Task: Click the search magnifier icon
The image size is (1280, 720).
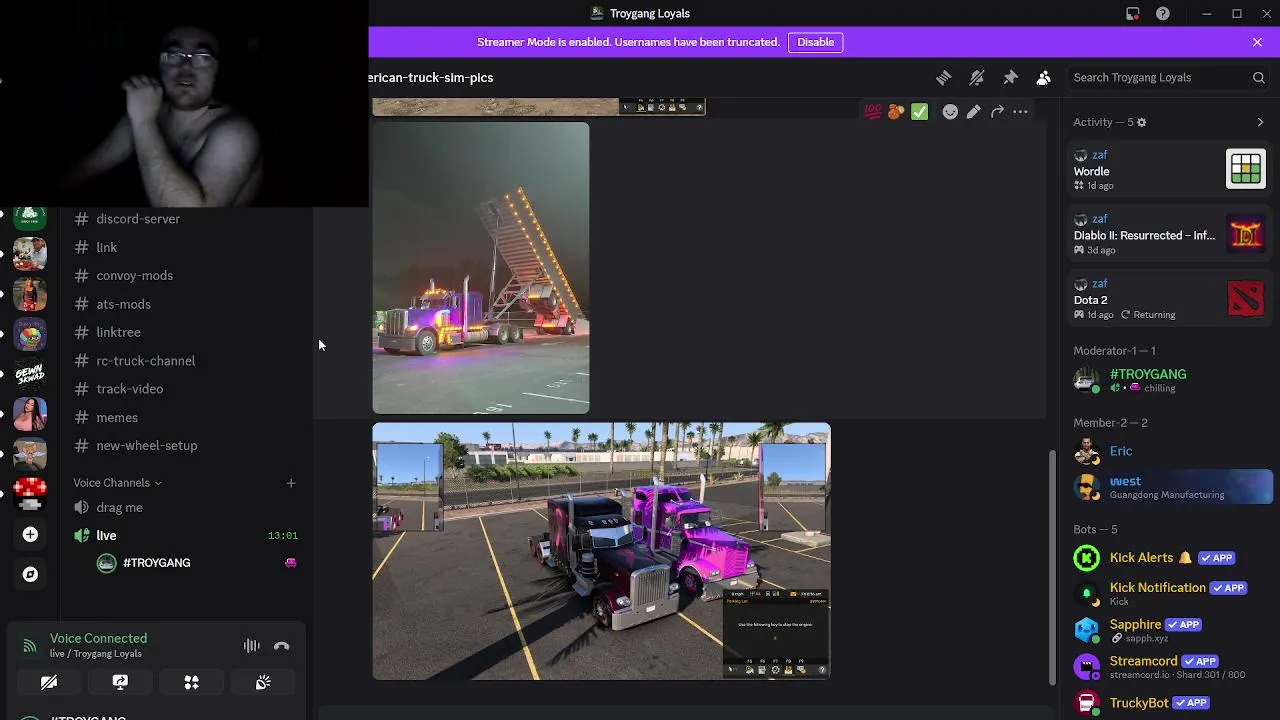Action: (x=1258, y=78)
